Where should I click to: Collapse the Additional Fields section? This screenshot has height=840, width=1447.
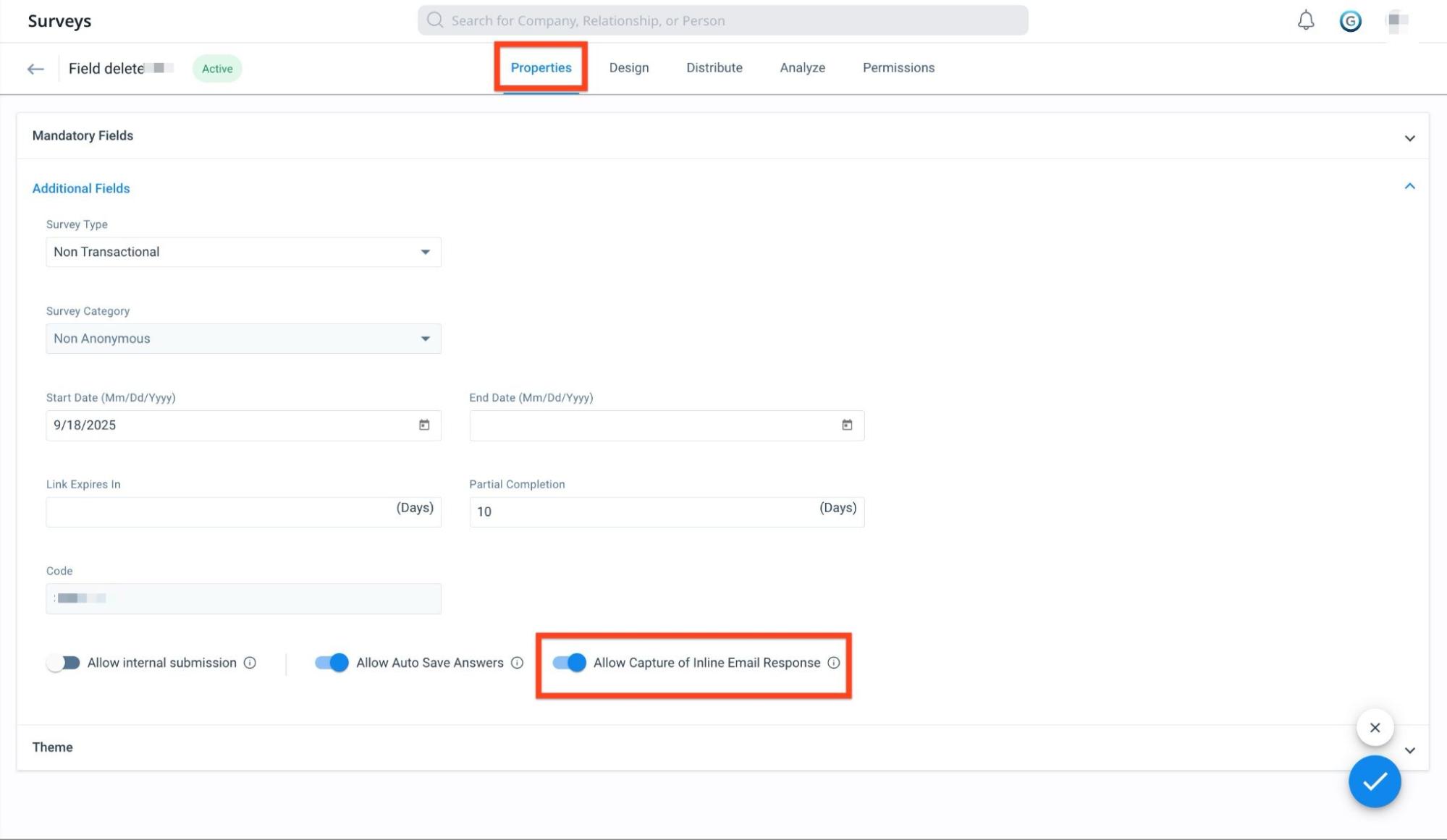tap(1410, 187)
